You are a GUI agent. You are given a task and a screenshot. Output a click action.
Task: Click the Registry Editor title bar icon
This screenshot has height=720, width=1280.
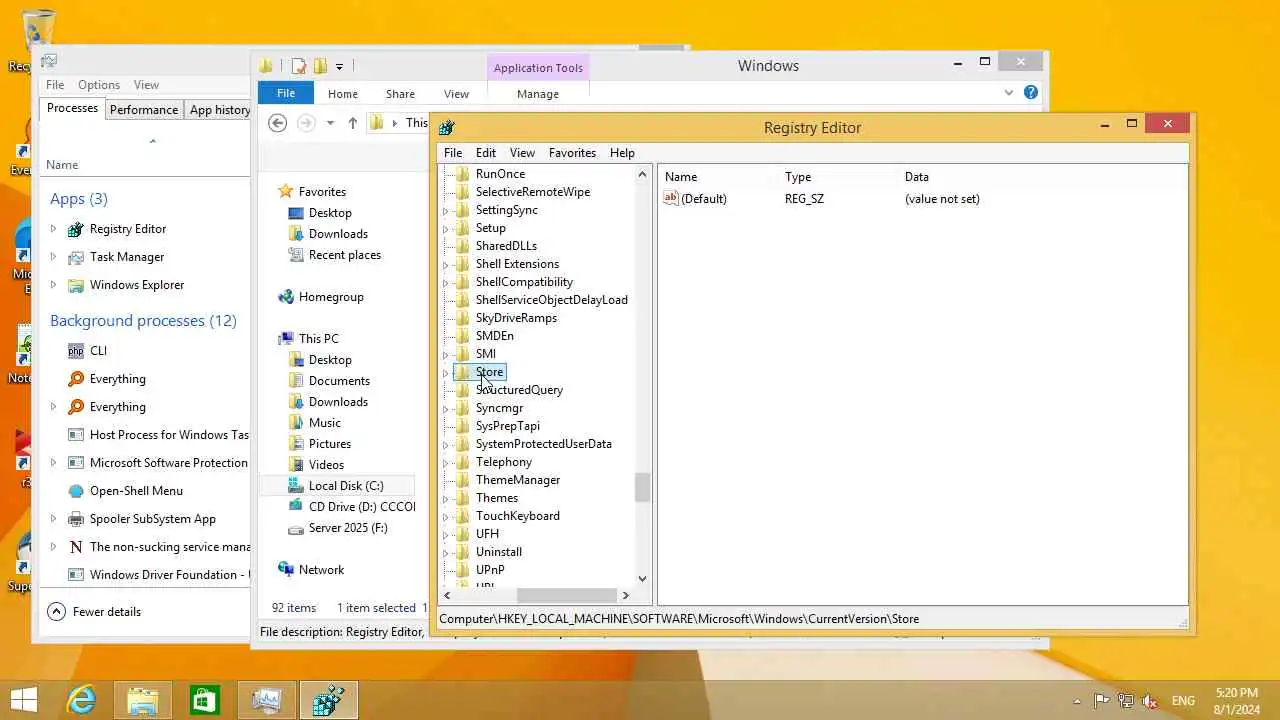tap(447, 127)
